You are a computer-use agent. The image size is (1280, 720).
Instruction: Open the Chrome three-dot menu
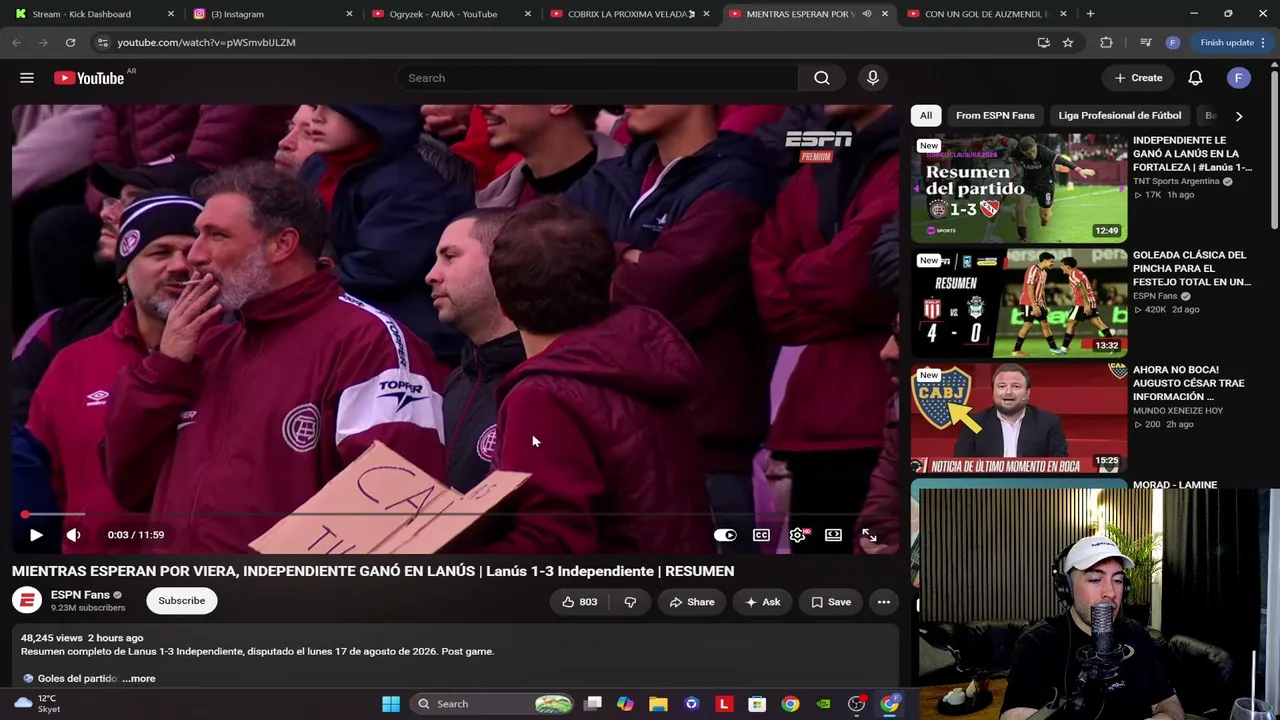1264,42
